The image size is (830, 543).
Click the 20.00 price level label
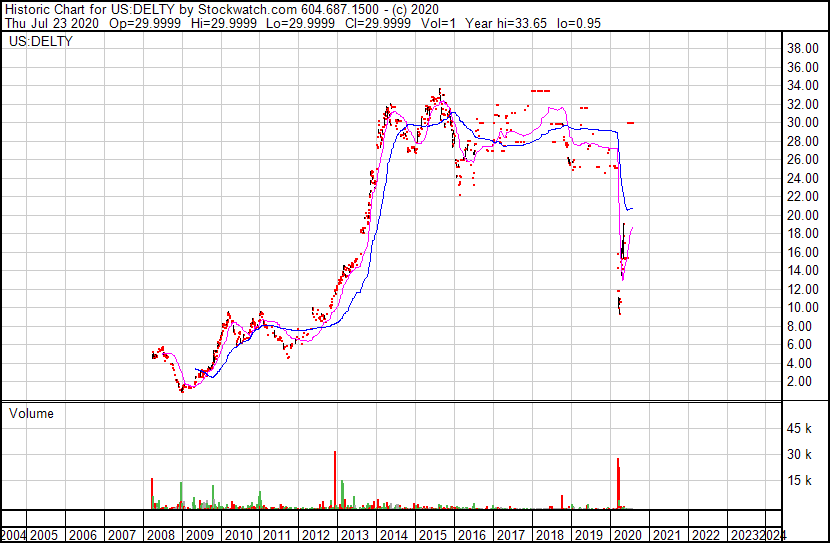click(x=803, y=215)
